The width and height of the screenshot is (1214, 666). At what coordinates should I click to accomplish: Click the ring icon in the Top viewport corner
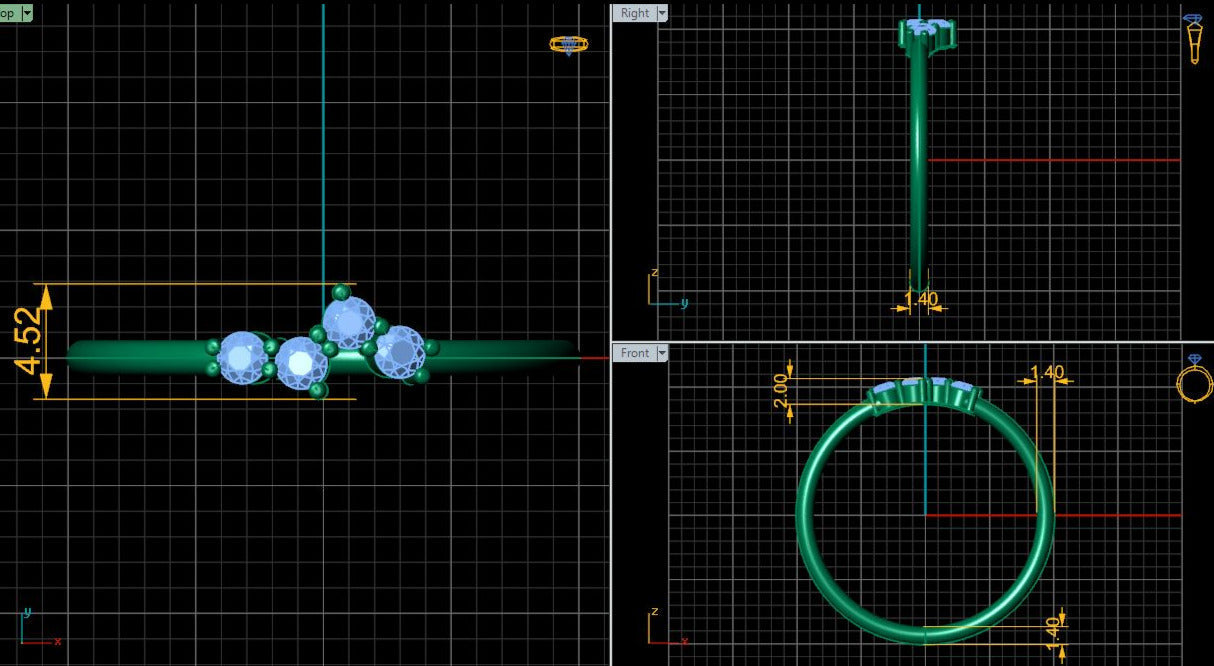568,44
